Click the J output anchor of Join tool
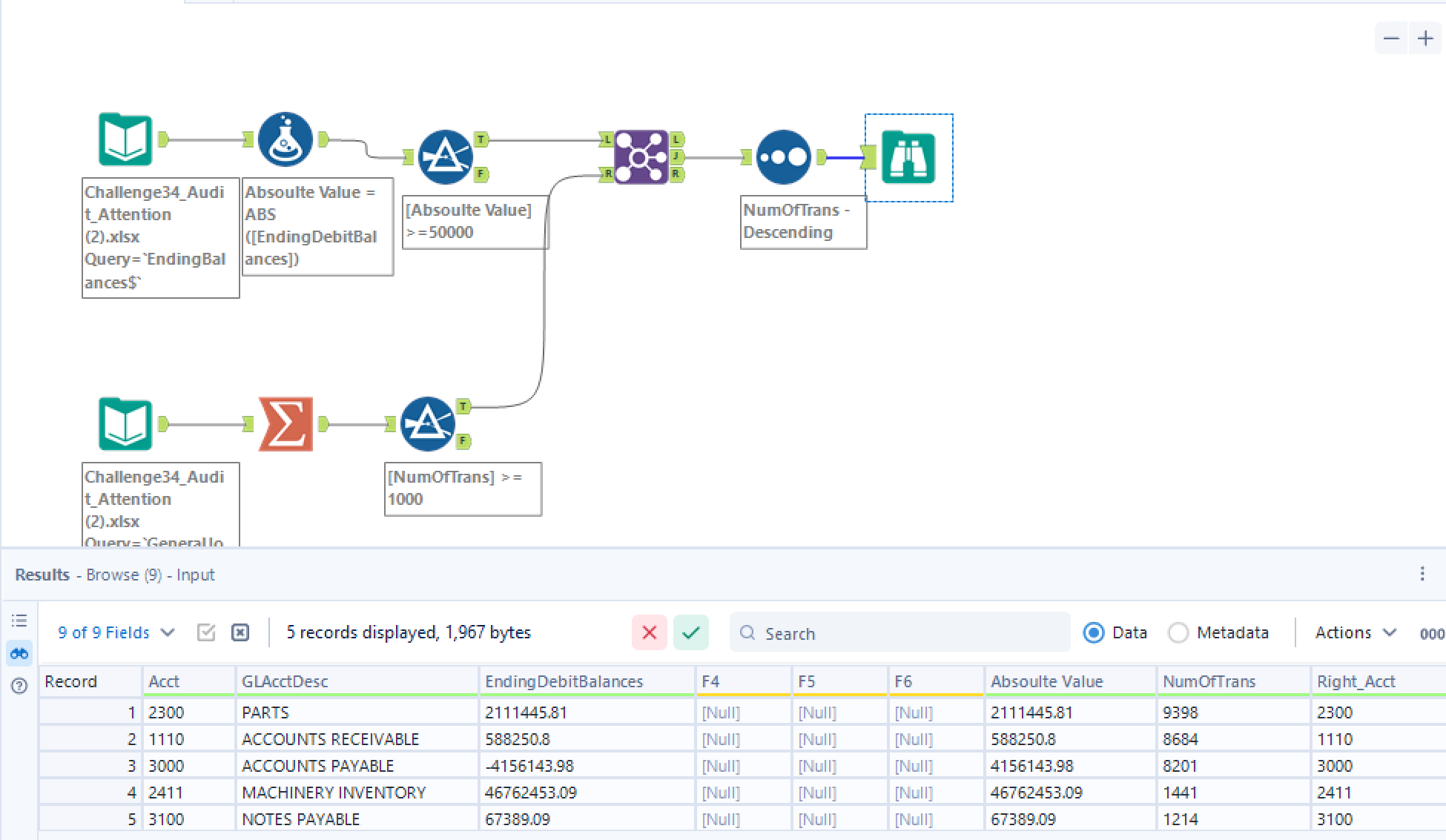The image size is (1446, 840). pyautogui.click(x=677, y=156)
